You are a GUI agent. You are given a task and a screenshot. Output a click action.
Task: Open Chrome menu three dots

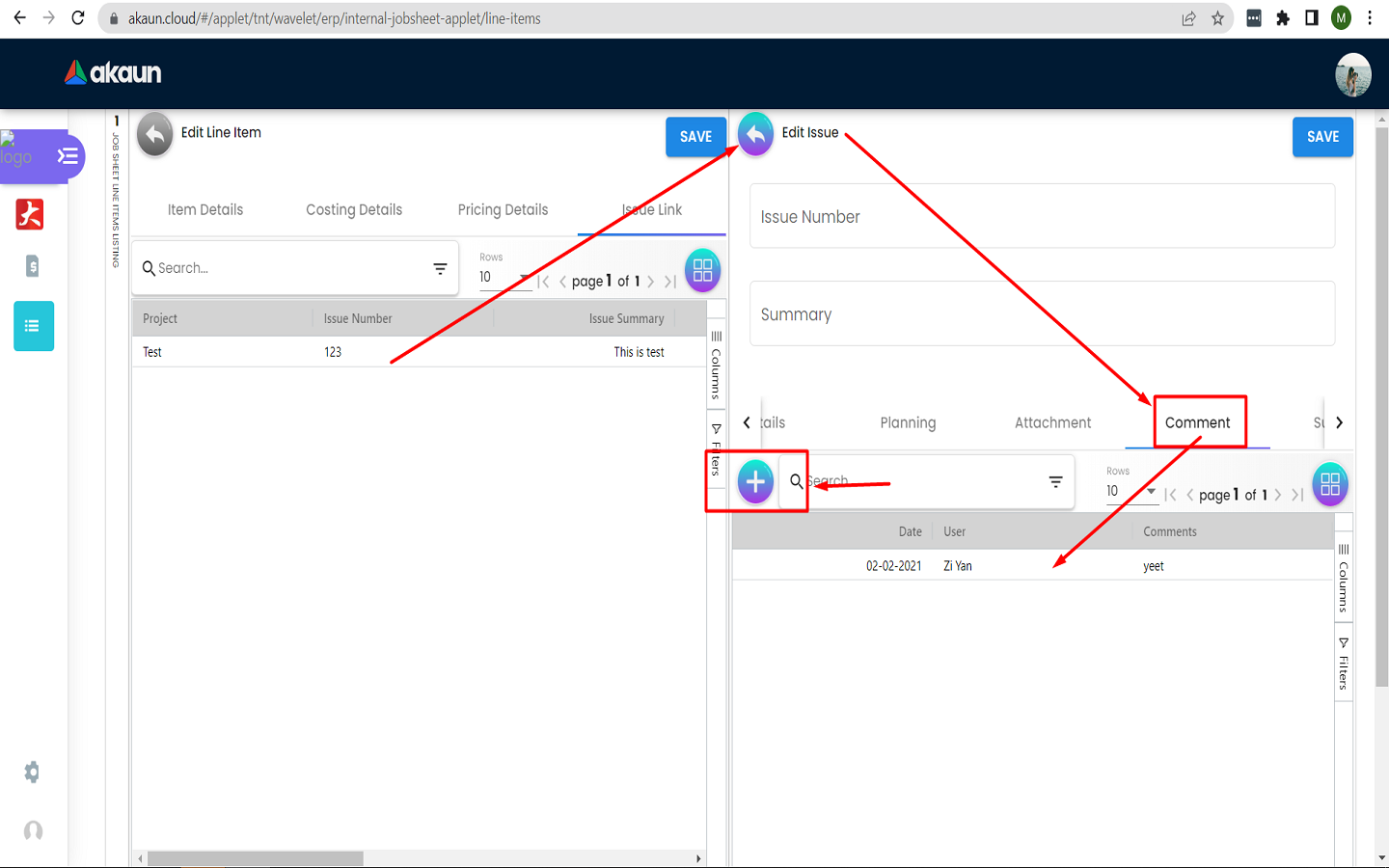pyautogui.click(x=1370, y=18)
